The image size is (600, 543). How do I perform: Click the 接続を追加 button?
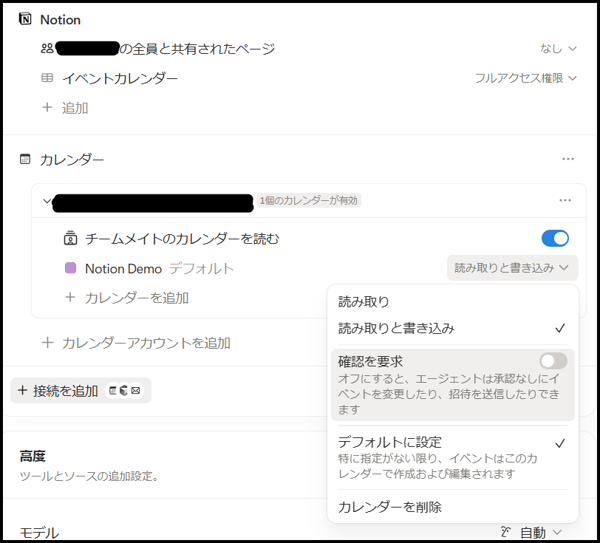coord(81,391)
